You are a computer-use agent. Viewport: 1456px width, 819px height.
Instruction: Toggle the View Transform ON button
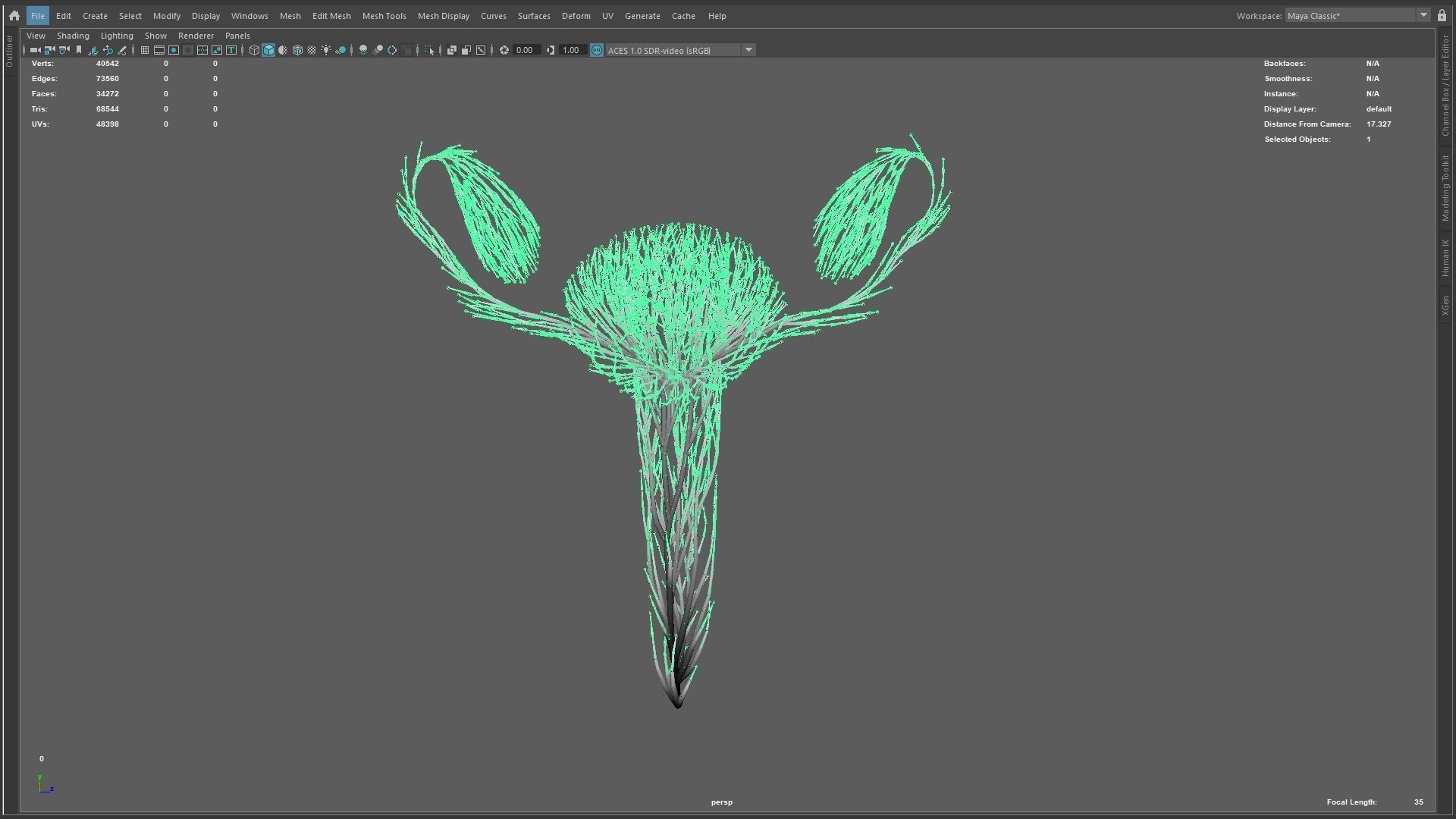click(x=597, y=50)
